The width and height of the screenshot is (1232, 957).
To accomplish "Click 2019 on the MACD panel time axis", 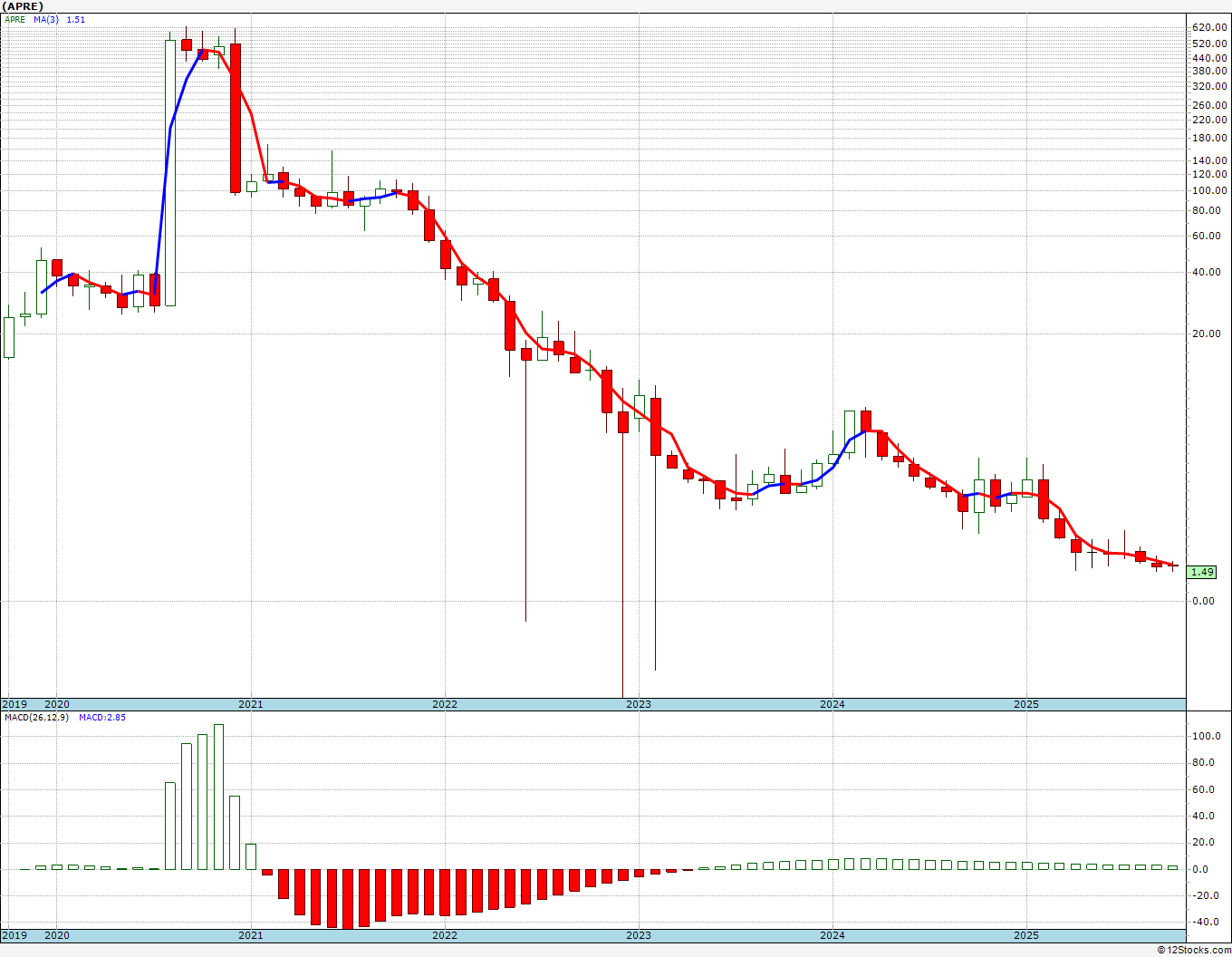I will 14,935.
